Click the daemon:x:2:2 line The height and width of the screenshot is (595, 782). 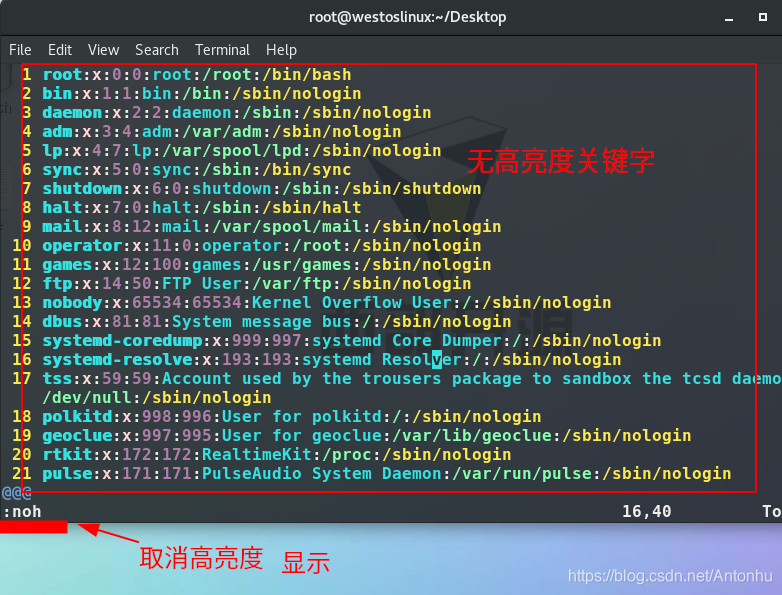pos(236,113)
